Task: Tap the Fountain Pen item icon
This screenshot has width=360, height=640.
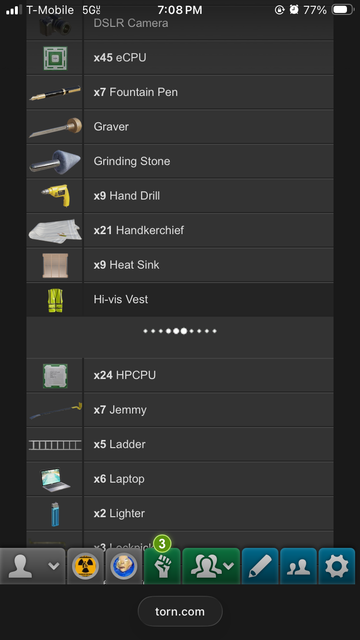Action: click(55, 93)
